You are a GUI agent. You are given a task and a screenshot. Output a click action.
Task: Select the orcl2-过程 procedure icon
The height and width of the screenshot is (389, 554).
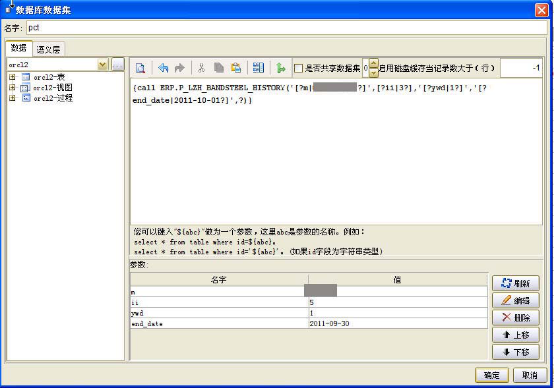click(26, 98)
